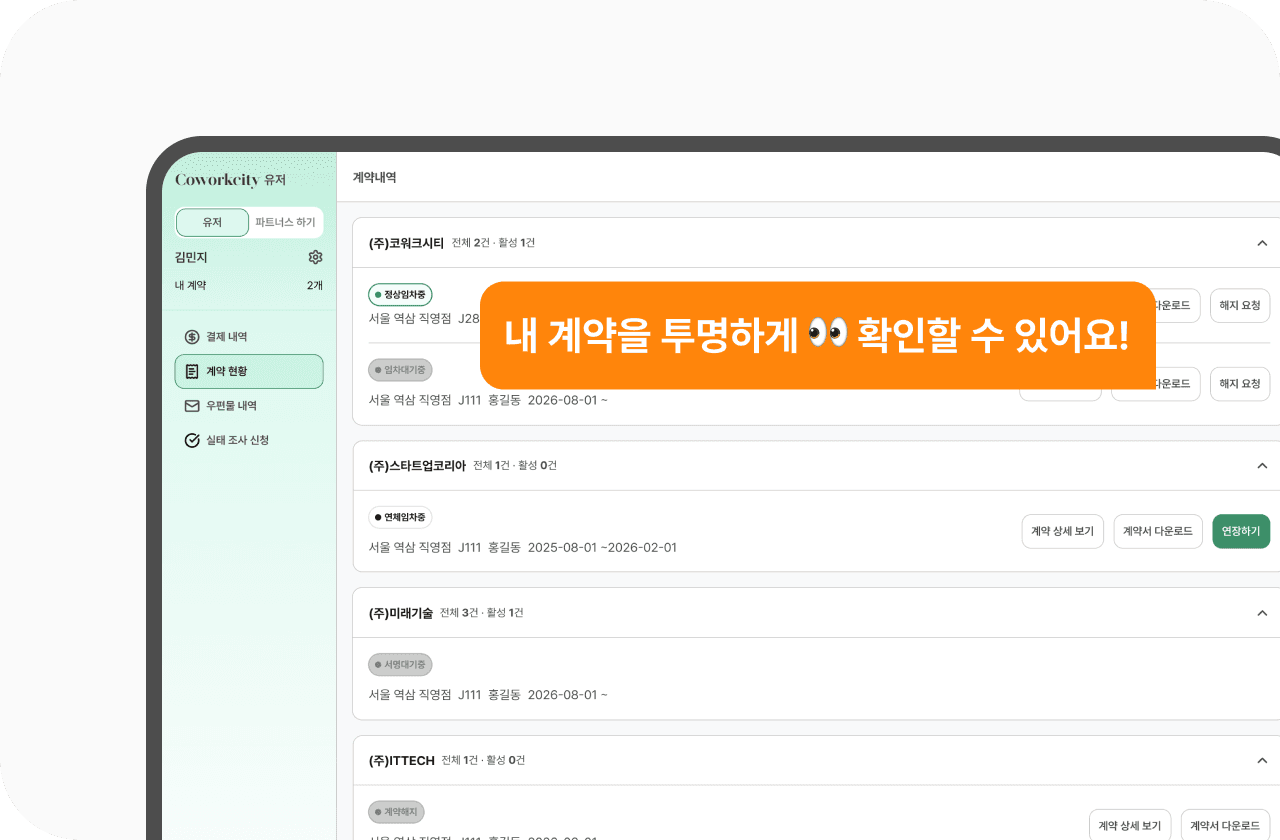The width and height of the screenshot is (1280, 840).
Task: Click the green 연장하기 button
Action: [1241, 531]
